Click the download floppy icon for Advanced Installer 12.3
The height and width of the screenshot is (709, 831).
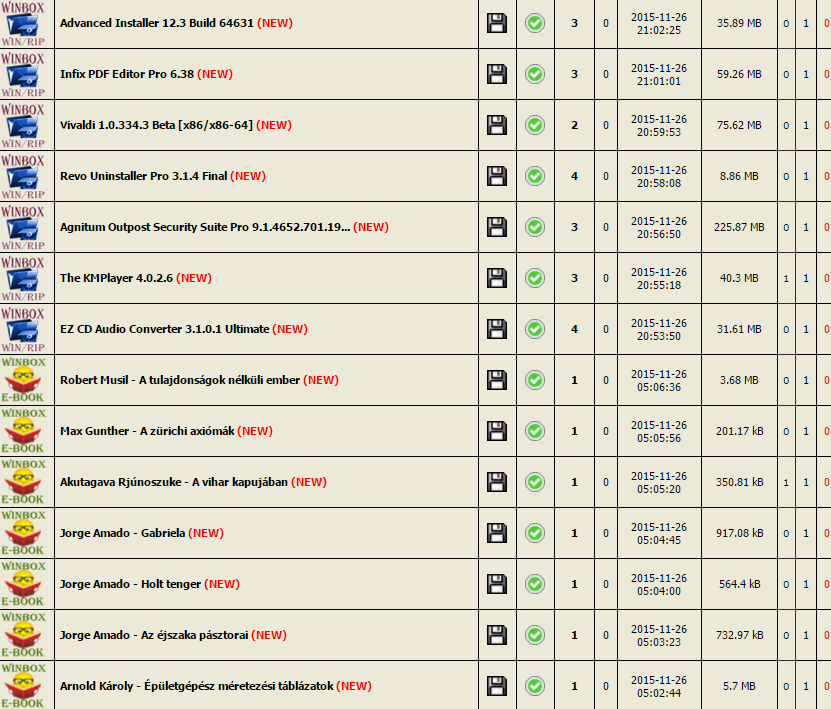pyautogui.click(x=497, y=23)
